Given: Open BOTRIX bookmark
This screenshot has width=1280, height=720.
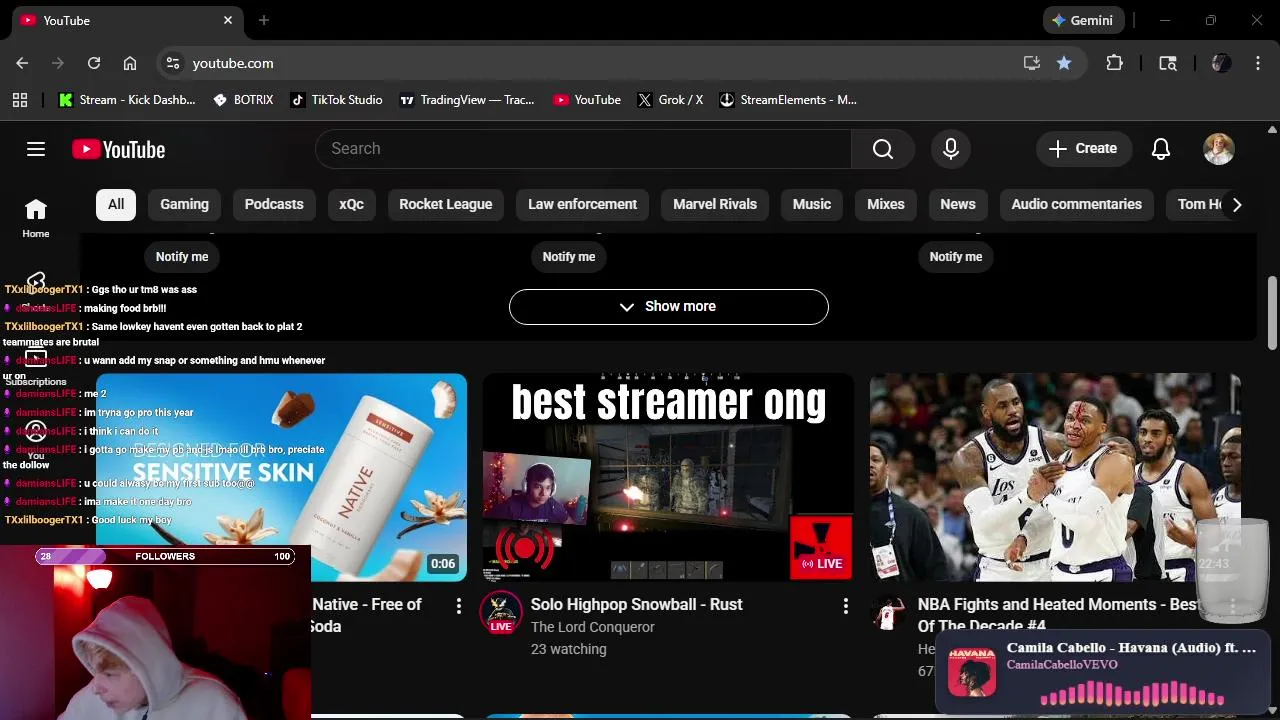Looking at the screenshot, I should click(x=243, y=100).
